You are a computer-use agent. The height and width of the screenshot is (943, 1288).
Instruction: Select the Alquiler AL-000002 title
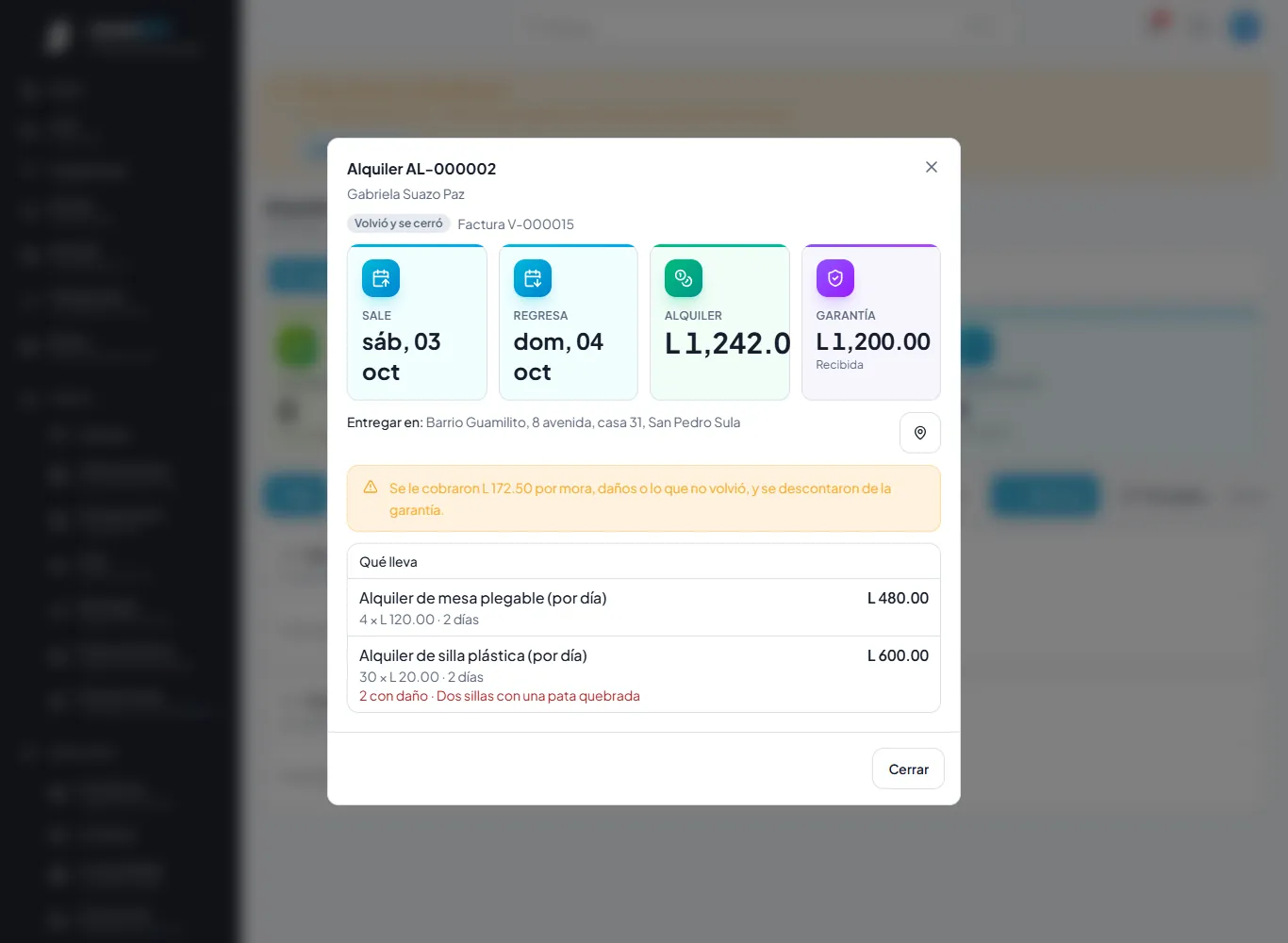(421, 169)
